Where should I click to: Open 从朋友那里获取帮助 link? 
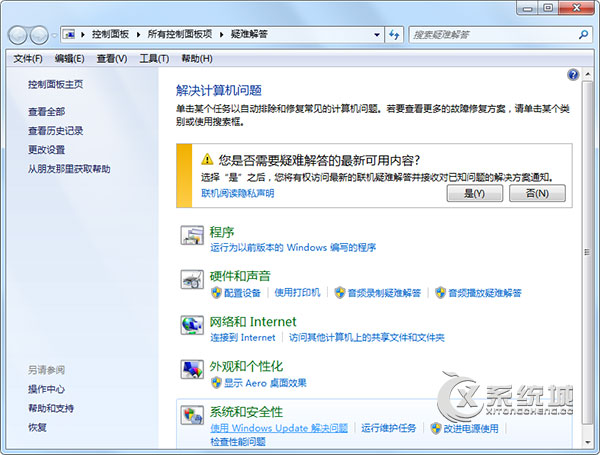(x=69, y=169)
